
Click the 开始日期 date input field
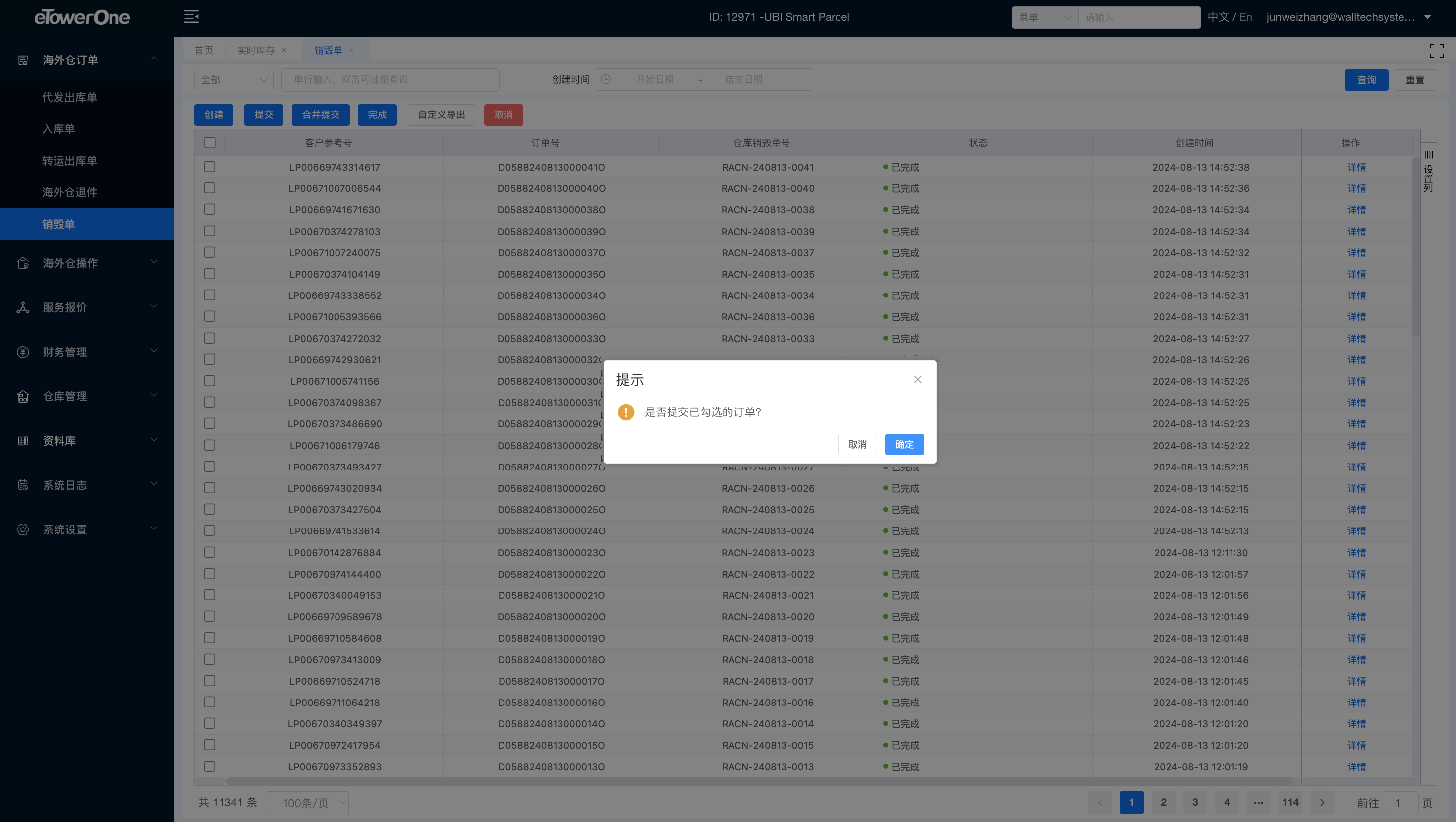pos(655,80)
